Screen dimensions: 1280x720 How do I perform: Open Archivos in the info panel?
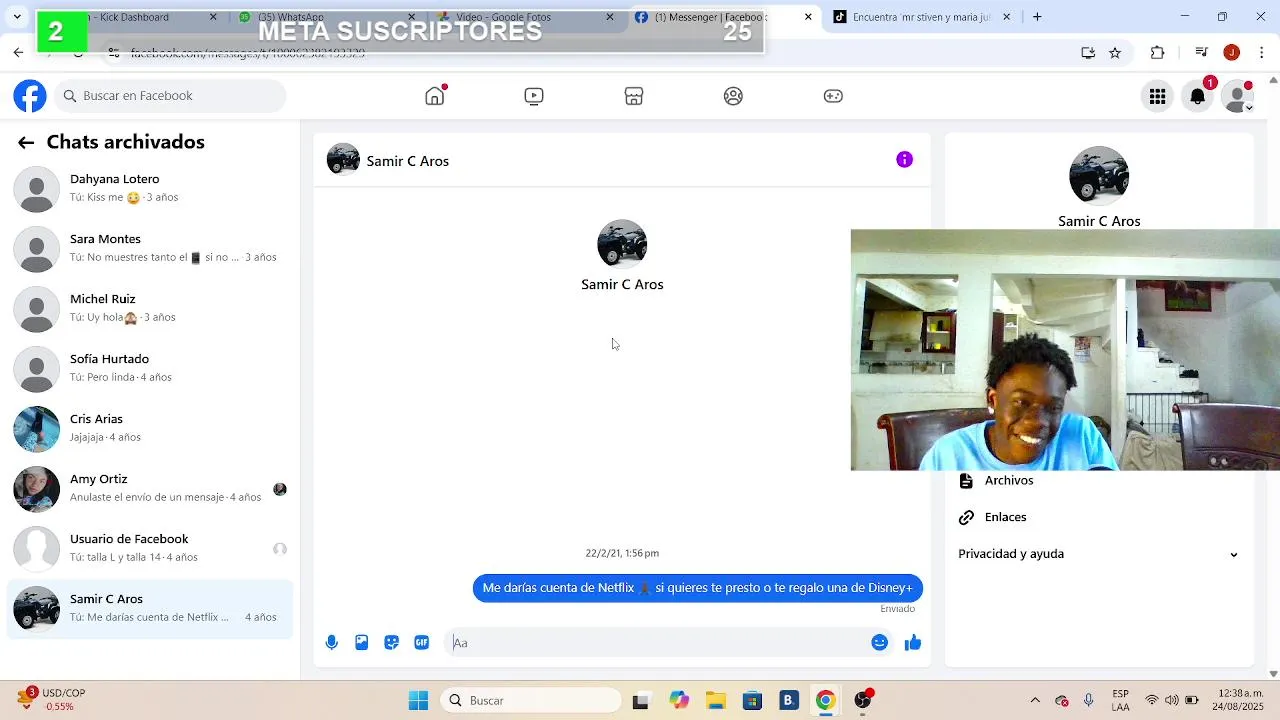(1098, 481)
